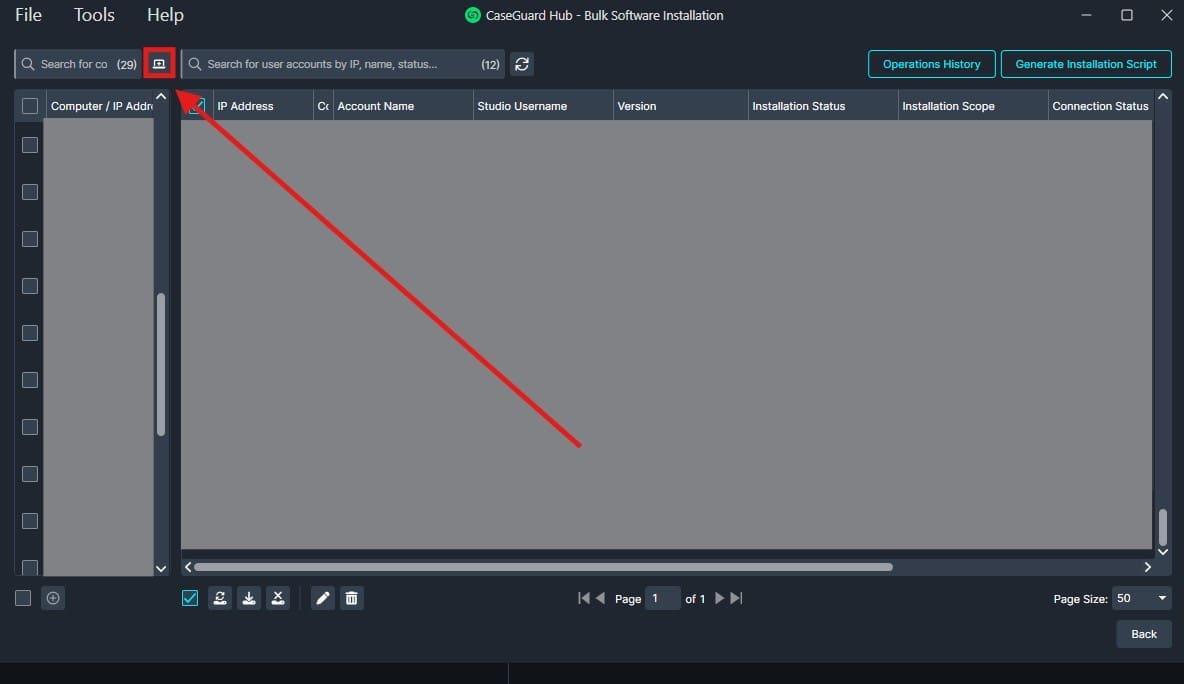Viewport: 1184px width, 684px height.
Task: Click the add computer icon highlighted in red
Action: coord(158,64)
